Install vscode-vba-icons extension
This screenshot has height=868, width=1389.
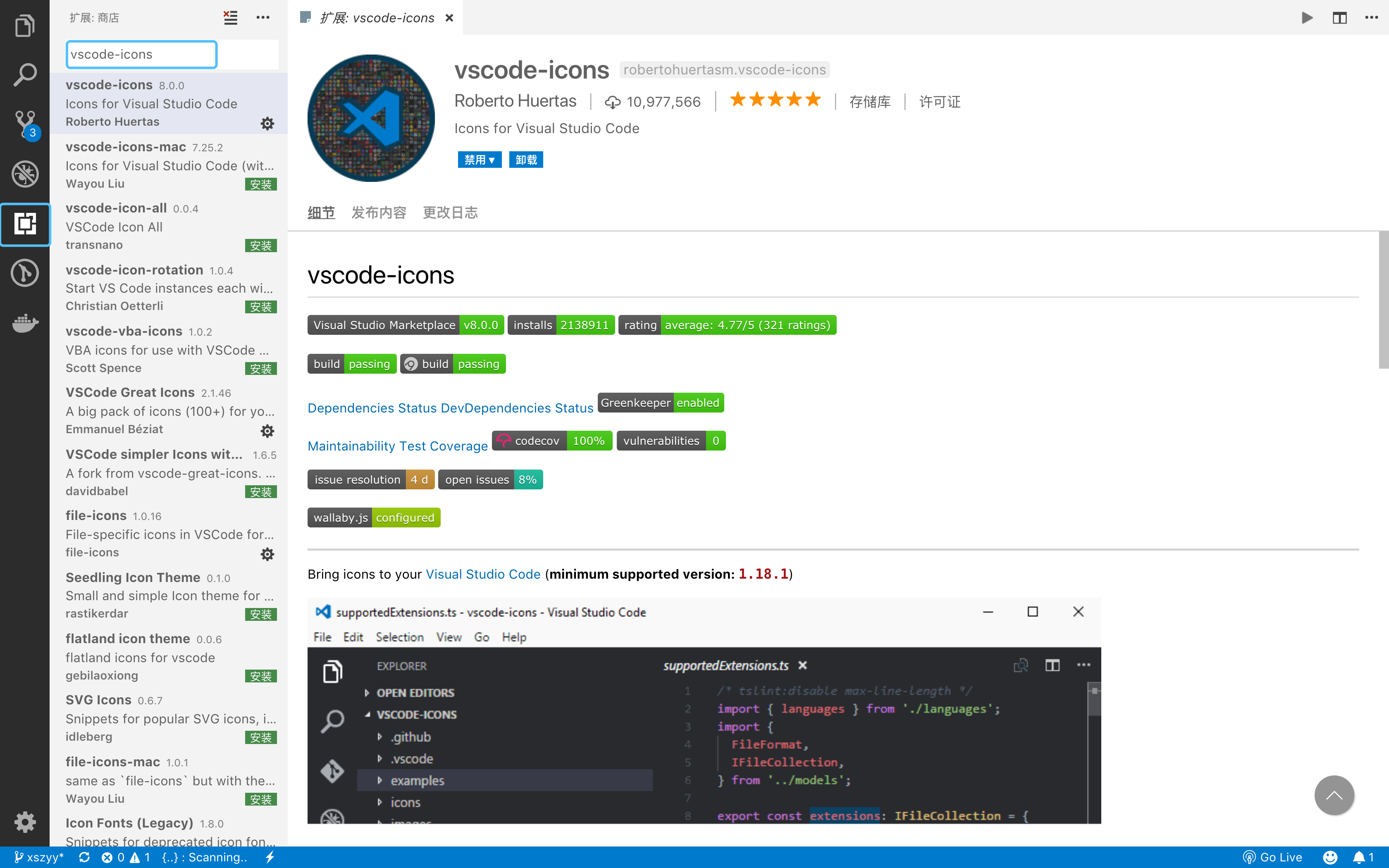coord(260,369)
